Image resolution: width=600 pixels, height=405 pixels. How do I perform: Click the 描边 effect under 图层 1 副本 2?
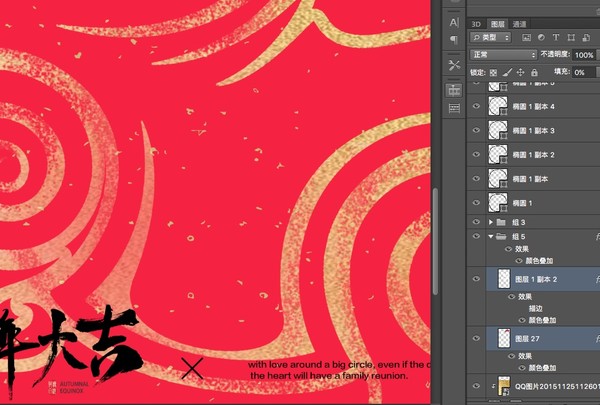tap(536, 309)
